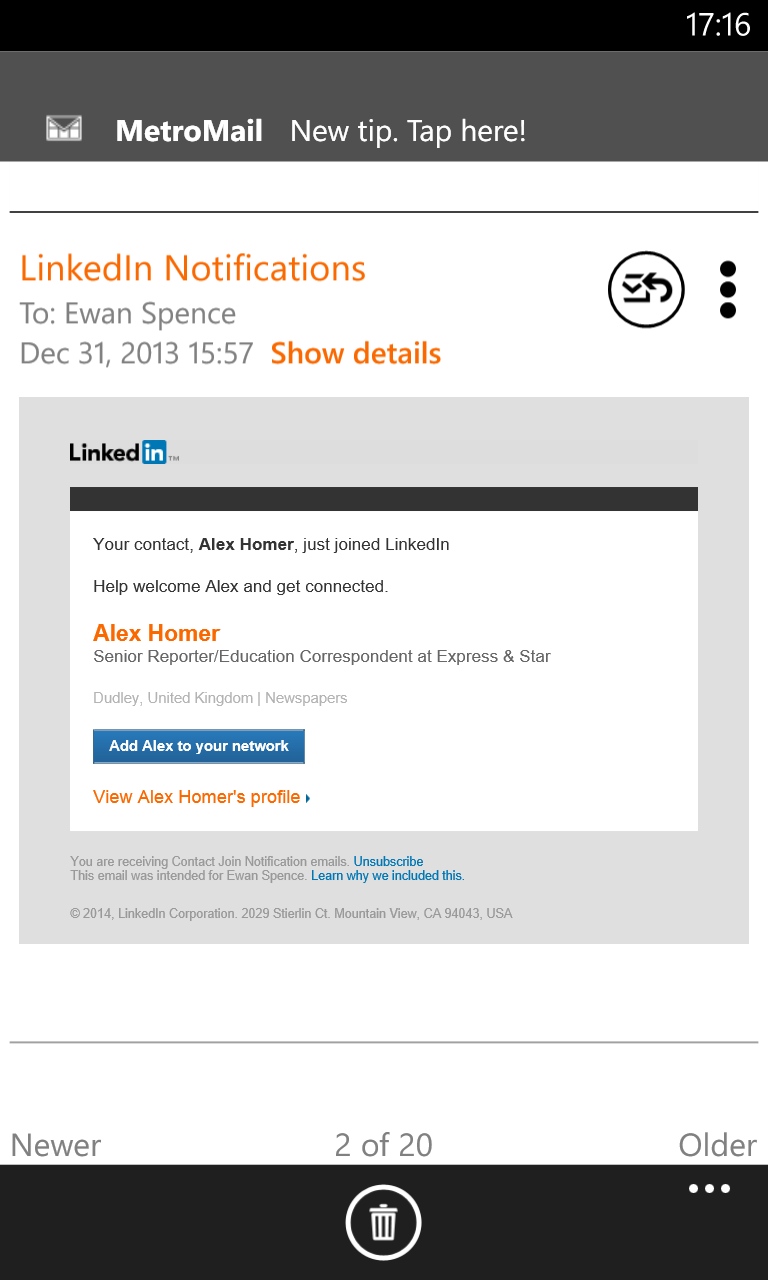The width and height of the screenshot is (768, 1280).
Task: Open the vertical three-dot message menu
Action: tap(728, 290)
